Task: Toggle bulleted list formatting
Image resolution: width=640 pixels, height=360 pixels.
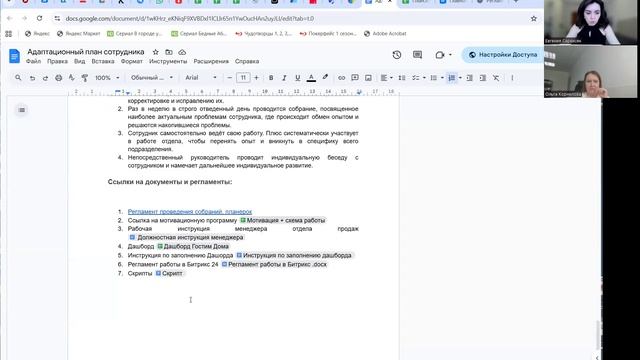Action: [x=433, y=78]
